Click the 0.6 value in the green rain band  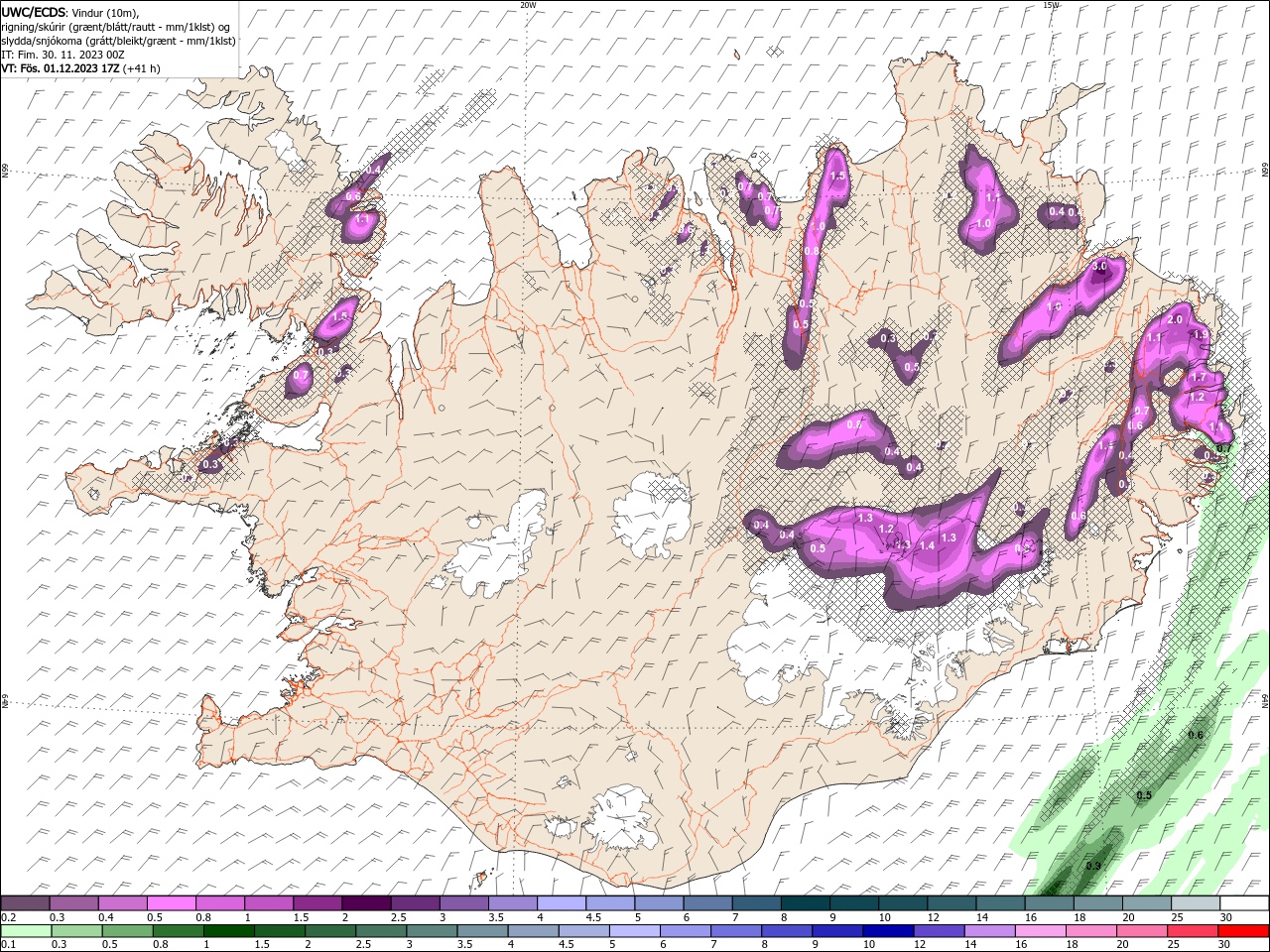pyautogui.click(x=1196, y=735)
